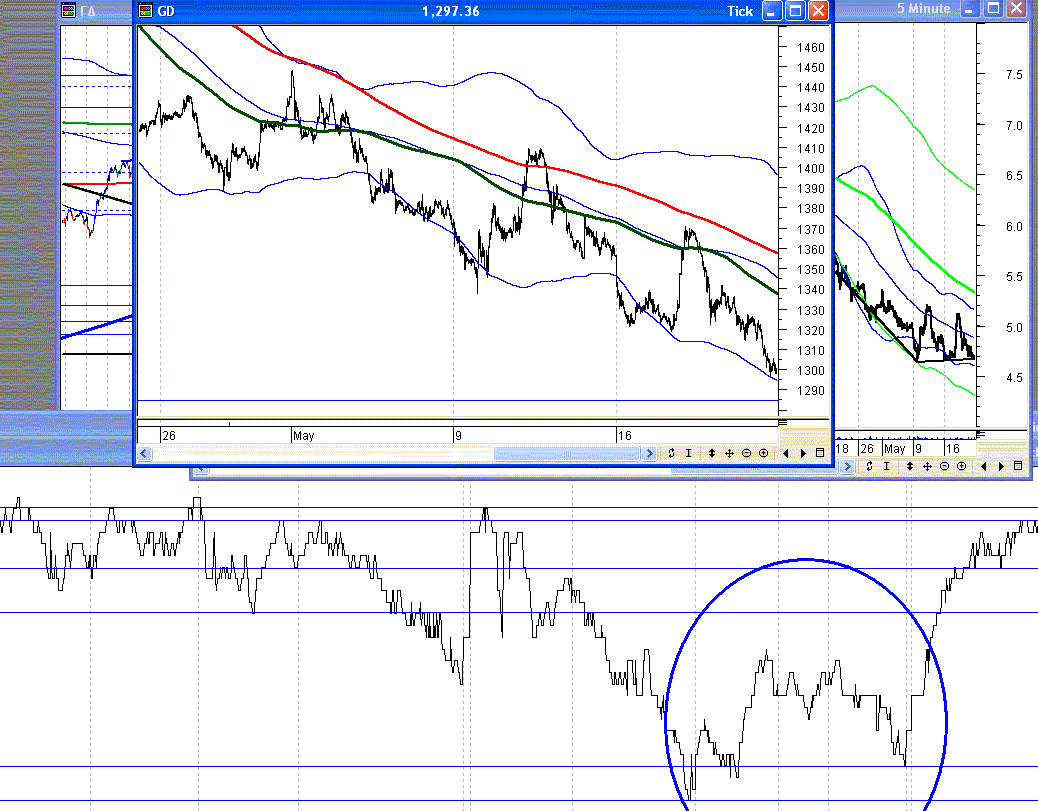The height and width of the screenshot is (811, 1038).
Task: Maximize the GD chart window
Action: (x=795, y=11)
